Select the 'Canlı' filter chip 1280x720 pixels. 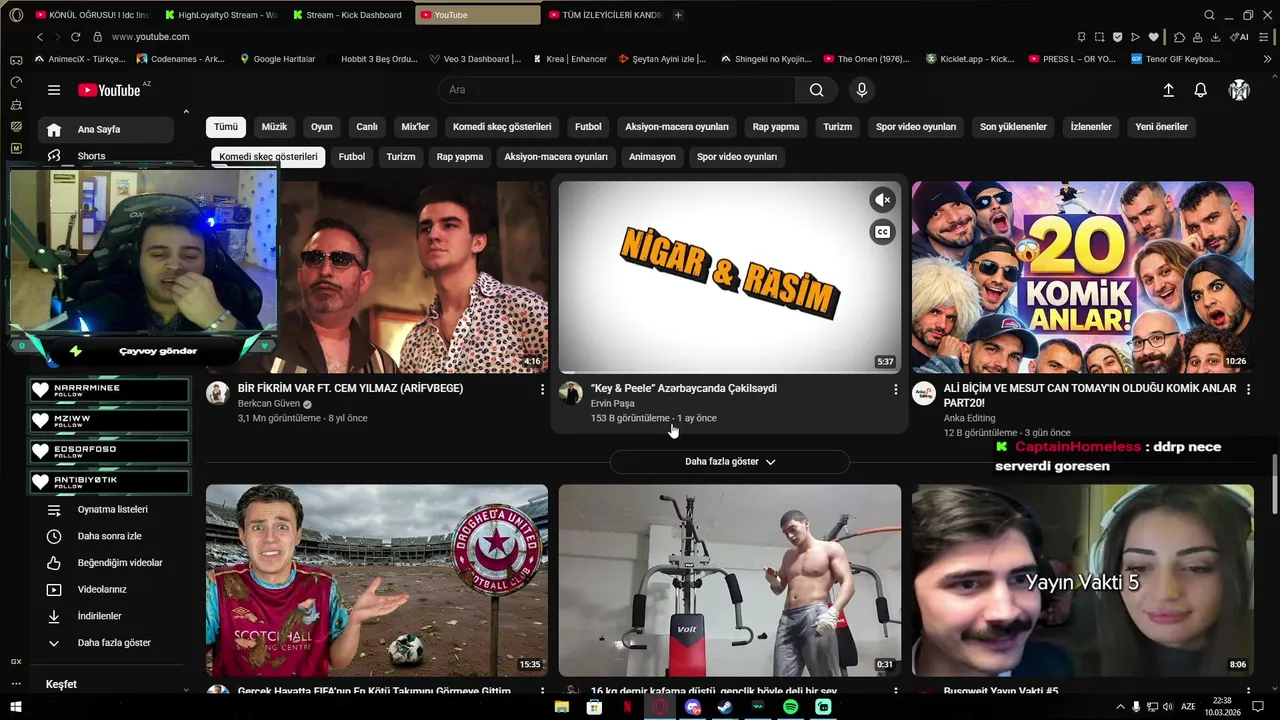[x=367, y=127]
